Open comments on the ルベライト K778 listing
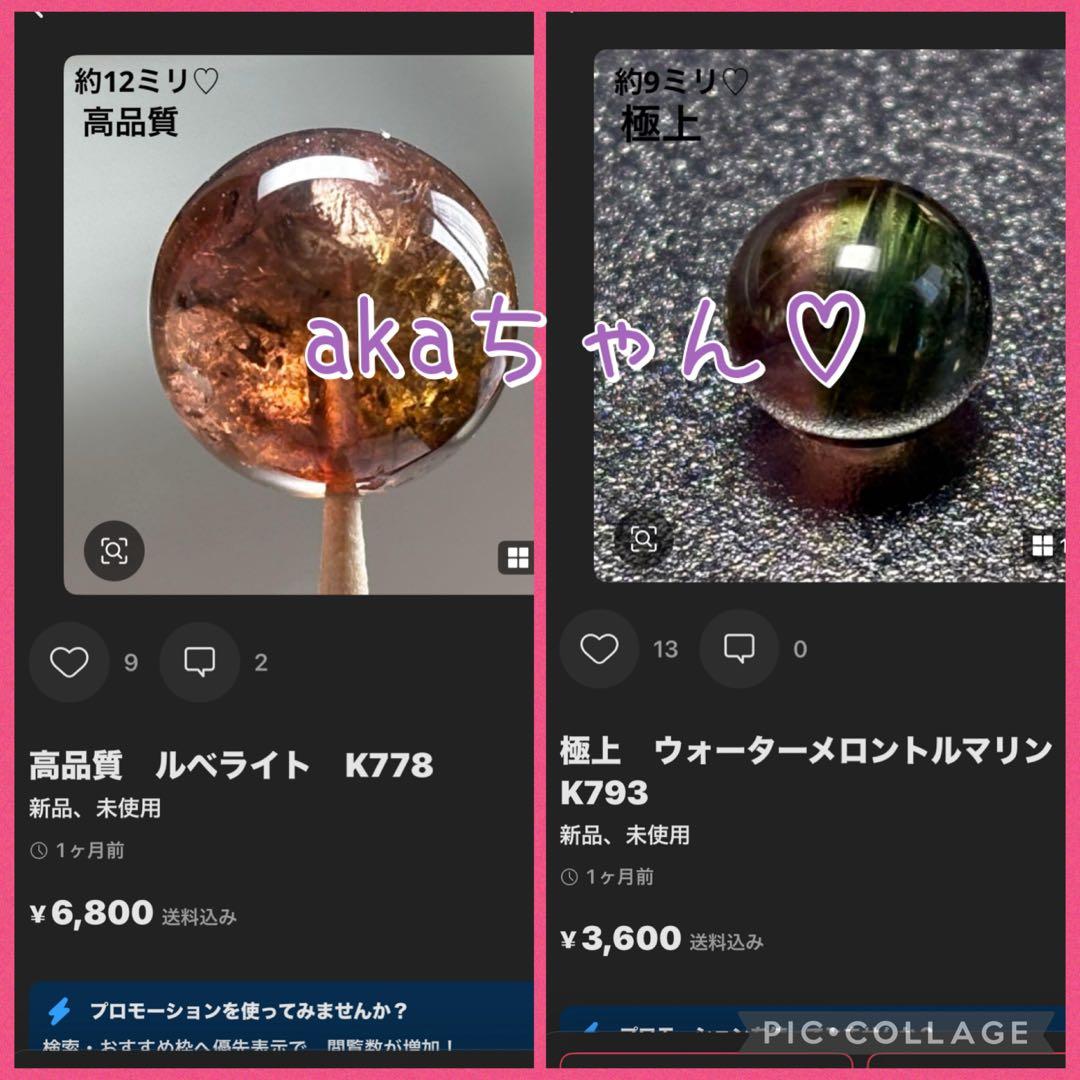The image size is (1080, 1080). pos(200,662)
